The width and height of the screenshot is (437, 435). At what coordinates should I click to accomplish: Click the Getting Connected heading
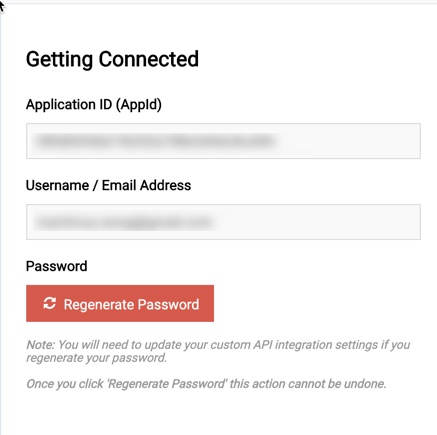pos(112,59)
